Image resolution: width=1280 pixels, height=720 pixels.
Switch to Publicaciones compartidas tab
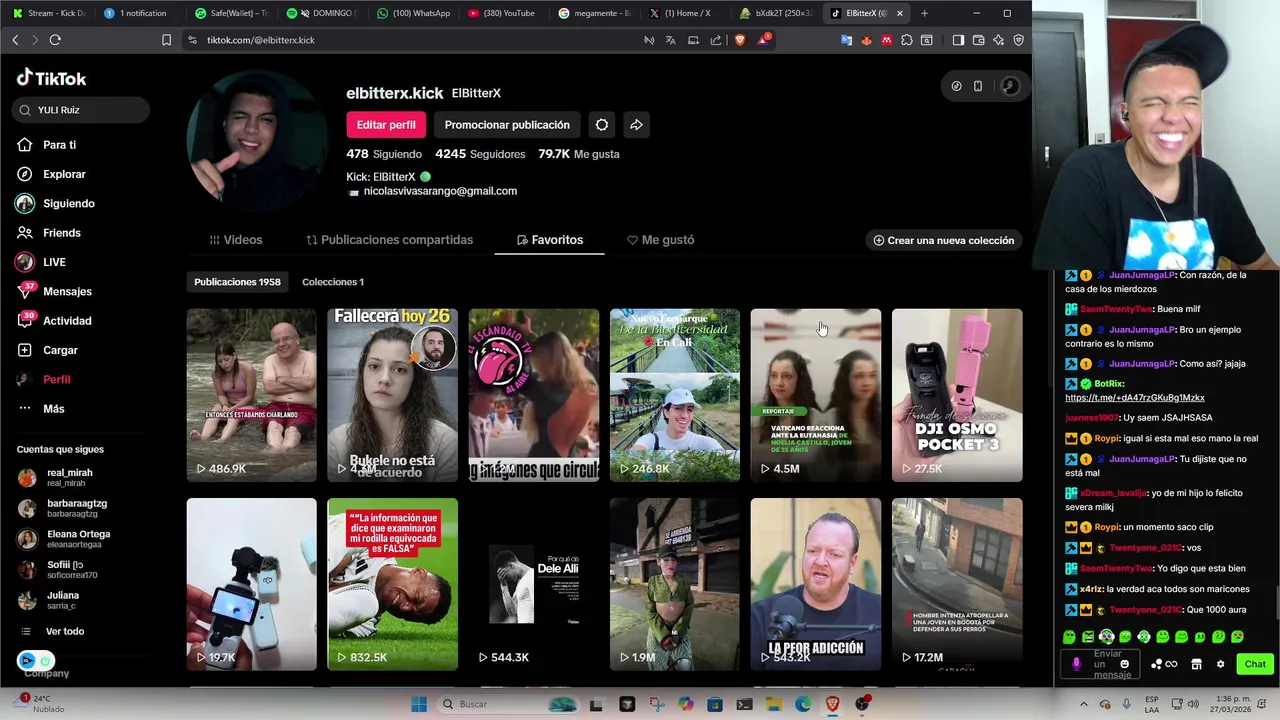click(x=389, y=240)
